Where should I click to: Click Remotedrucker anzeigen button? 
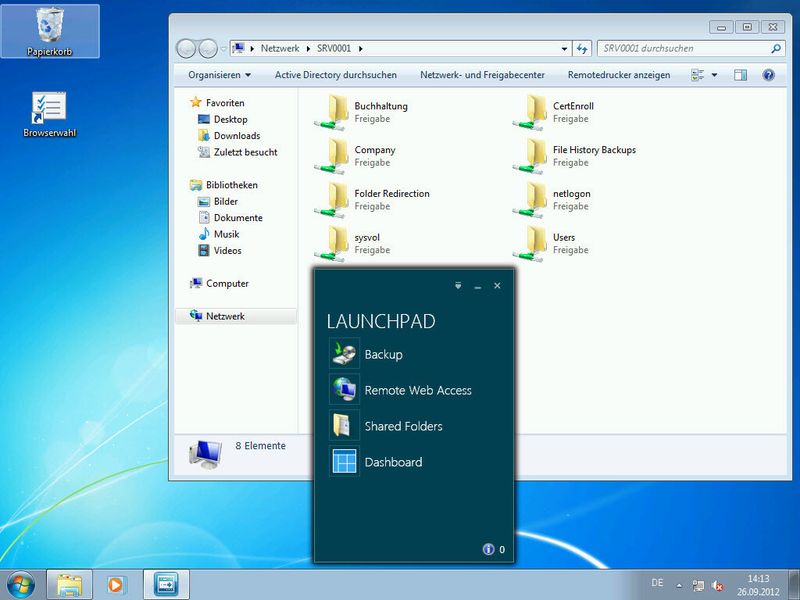[618, 75]
